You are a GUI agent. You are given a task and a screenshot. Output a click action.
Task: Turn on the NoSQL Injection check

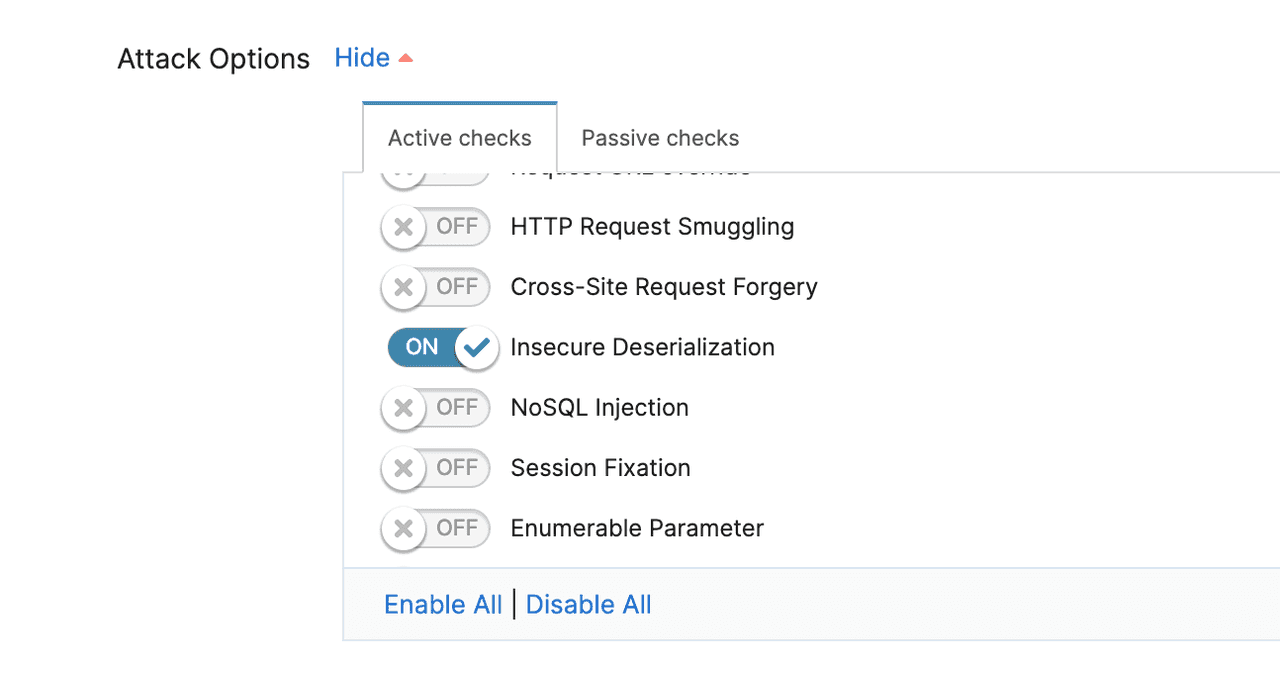(x=435, y=408)
